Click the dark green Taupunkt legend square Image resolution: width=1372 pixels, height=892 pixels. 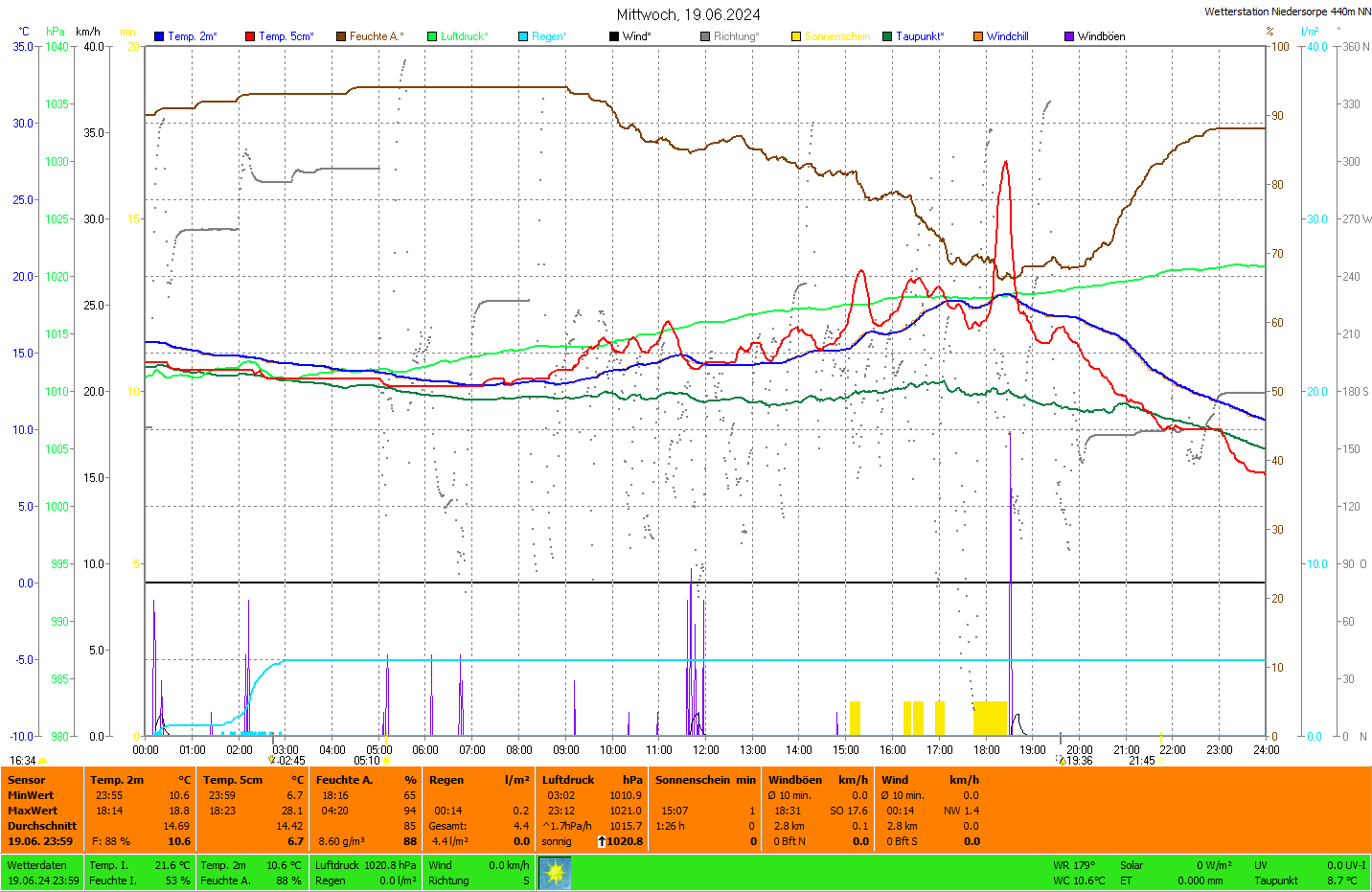[x=887, y=36]
